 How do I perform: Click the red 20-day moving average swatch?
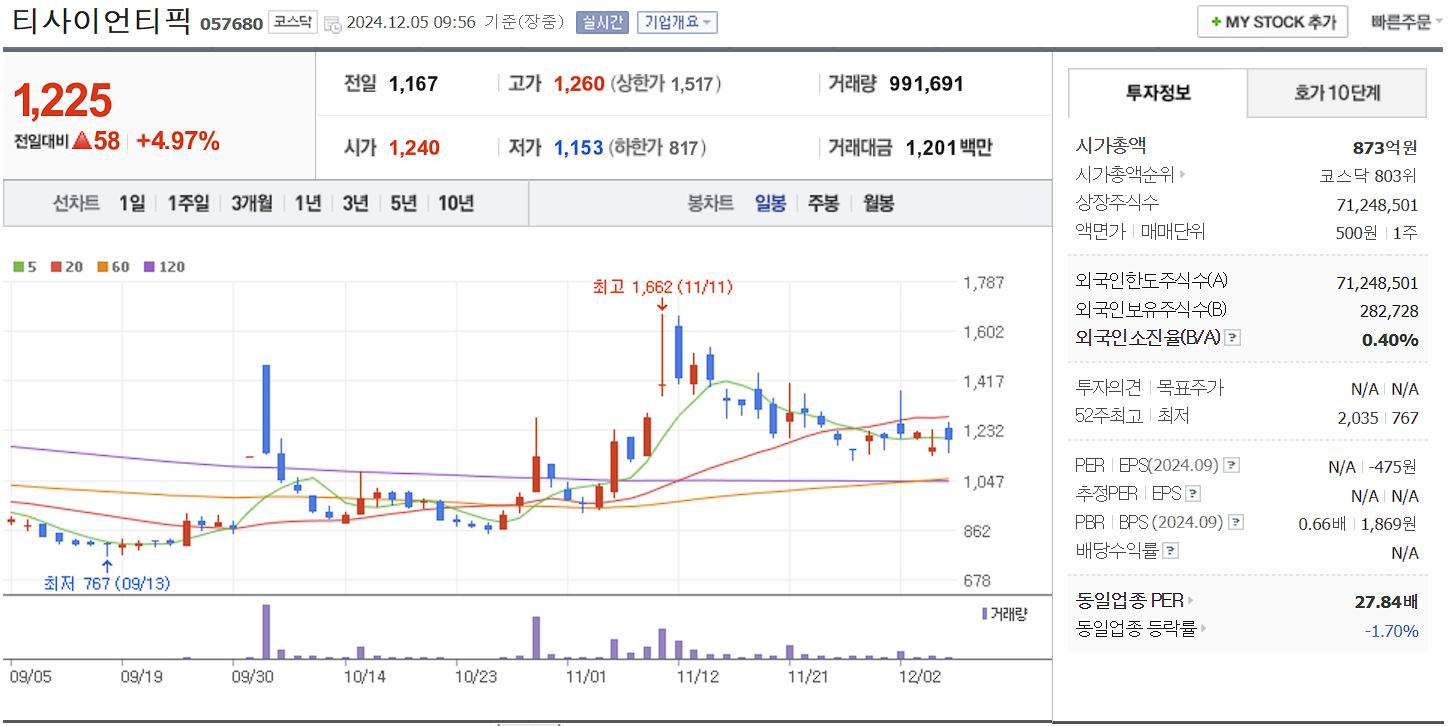pos(55,267)
